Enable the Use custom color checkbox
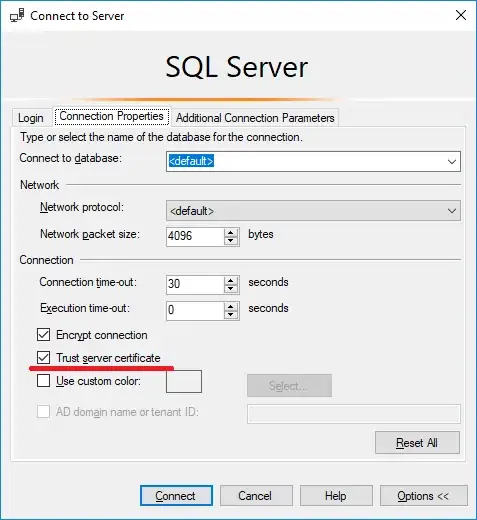The height and width of the screenshot is (520, 477). [x=44, y=380]
